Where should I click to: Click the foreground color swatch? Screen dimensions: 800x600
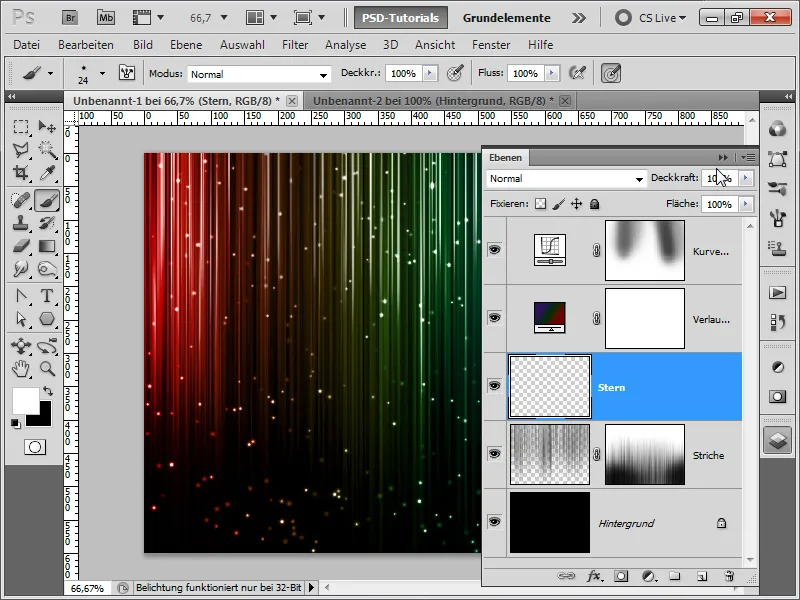[25, 401]
